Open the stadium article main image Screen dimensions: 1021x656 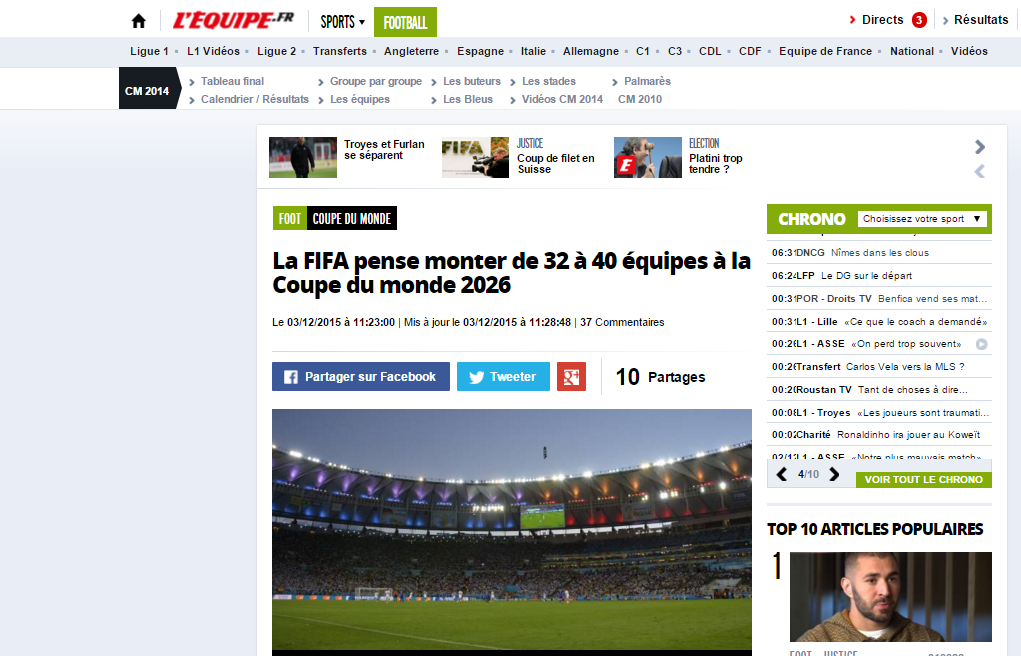pyautogui.click(x=512, y=532)
